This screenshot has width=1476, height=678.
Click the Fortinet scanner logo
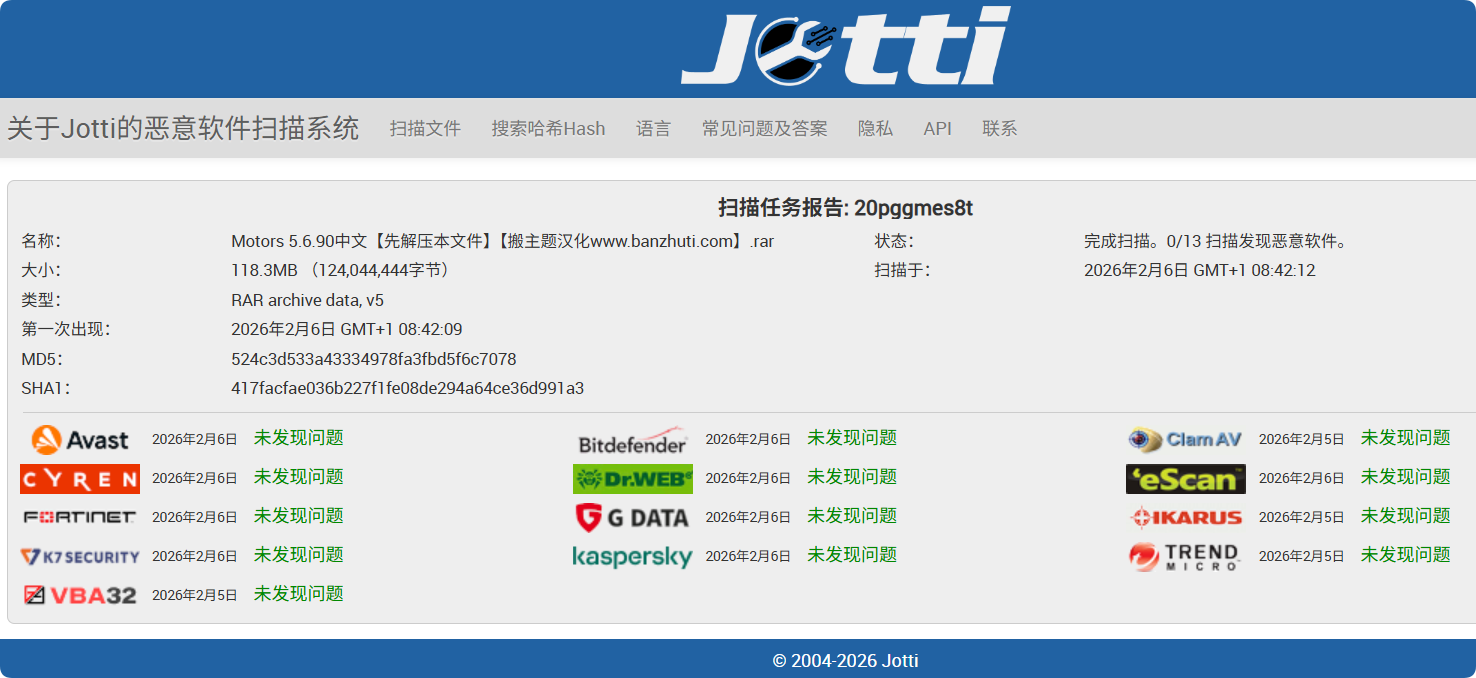80,517
